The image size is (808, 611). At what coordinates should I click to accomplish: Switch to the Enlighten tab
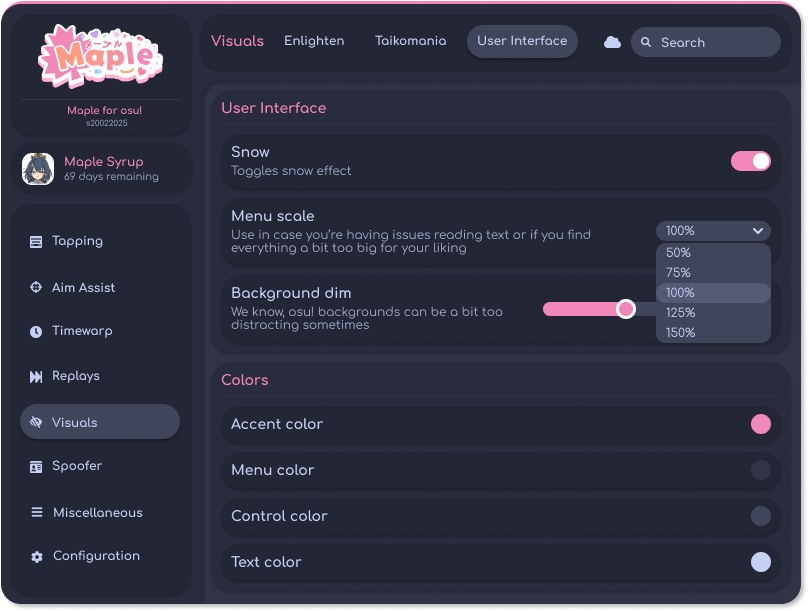(313, 41)
